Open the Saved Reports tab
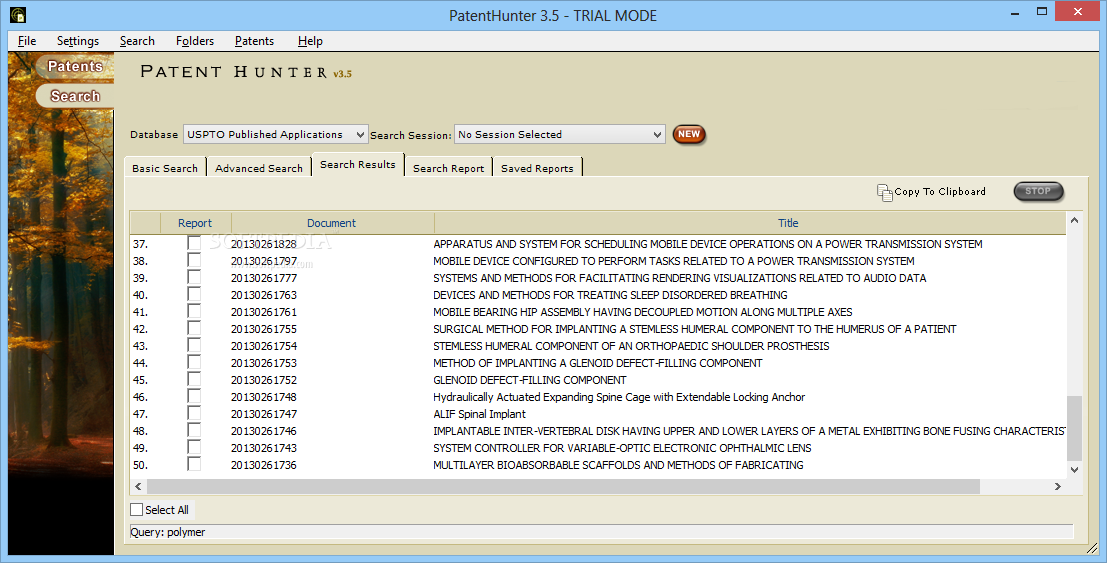The width and height of the screenshot is (1107, 563). 537,168
